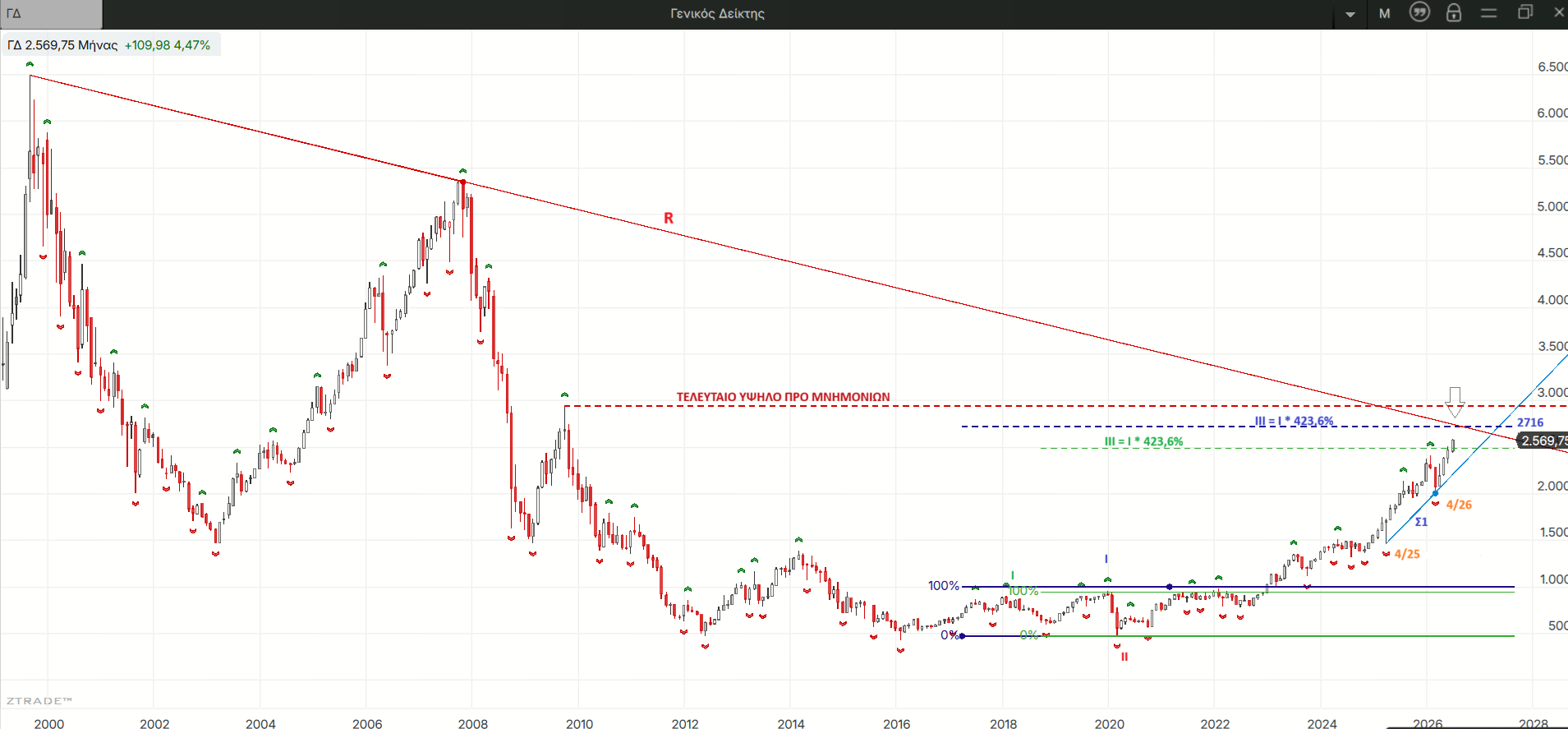Close the Γενικός Δείκτης chart window
This screenshot has width=1568, height=729.
(x=1559, y=12)
